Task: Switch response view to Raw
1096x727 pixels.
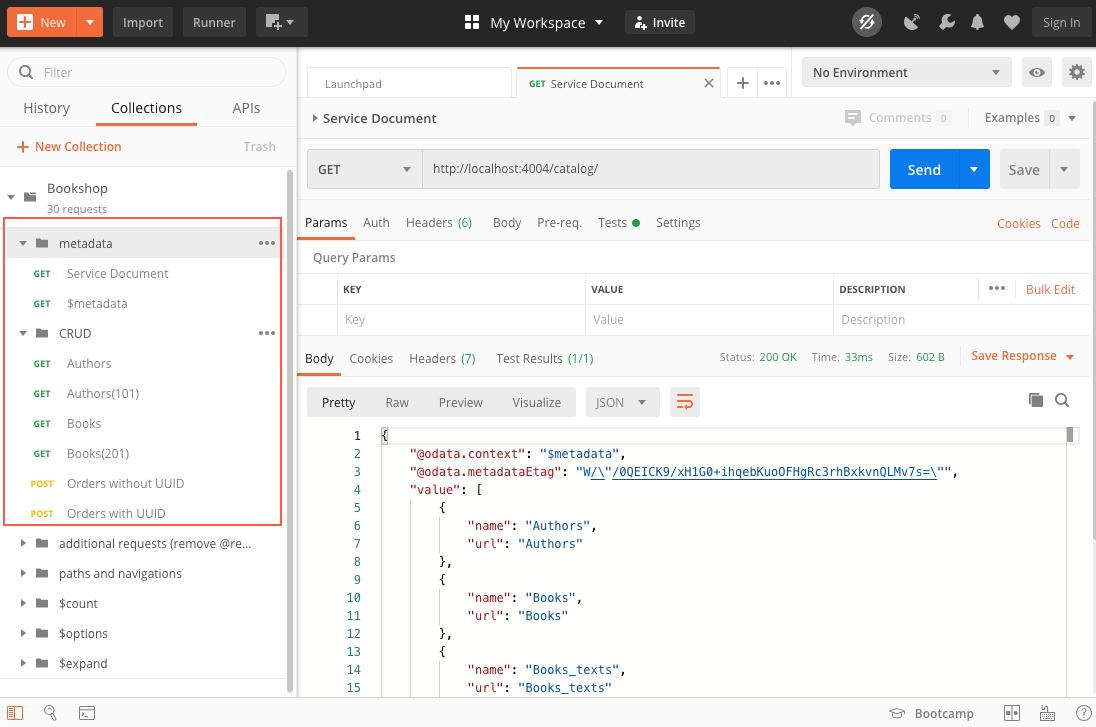Action: (x=396, y=402)
